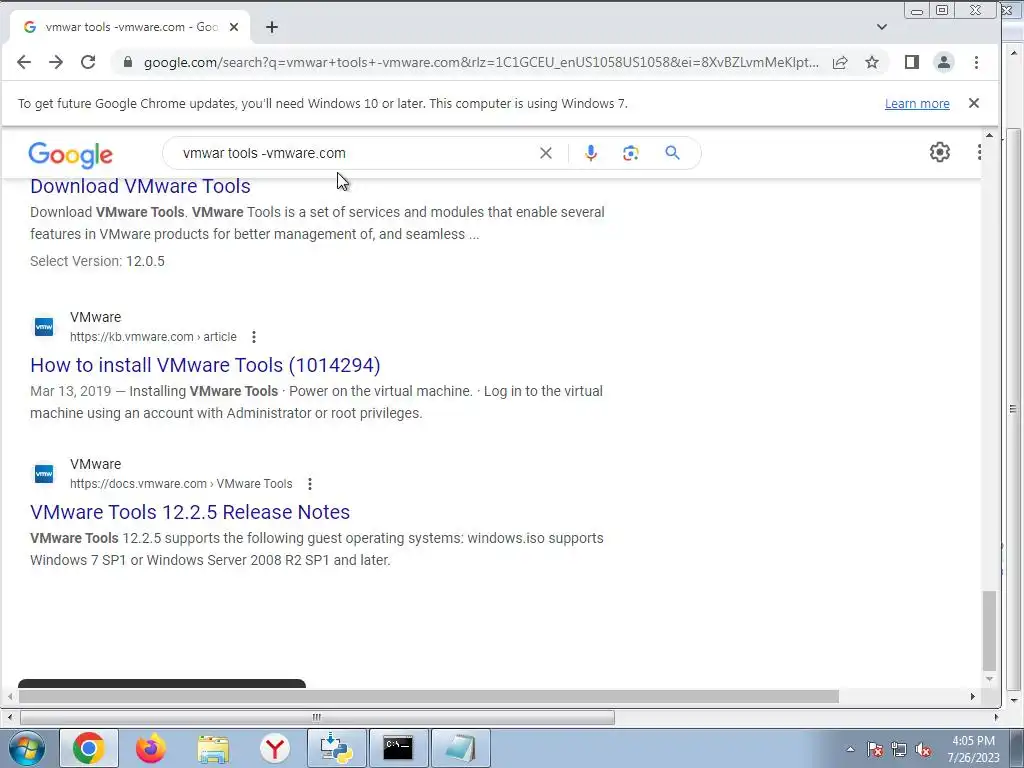Image resolution: width=1024 pixels, height=768 pixels.
Task: Go to the Google logo homepage
Action: [71, 155]
